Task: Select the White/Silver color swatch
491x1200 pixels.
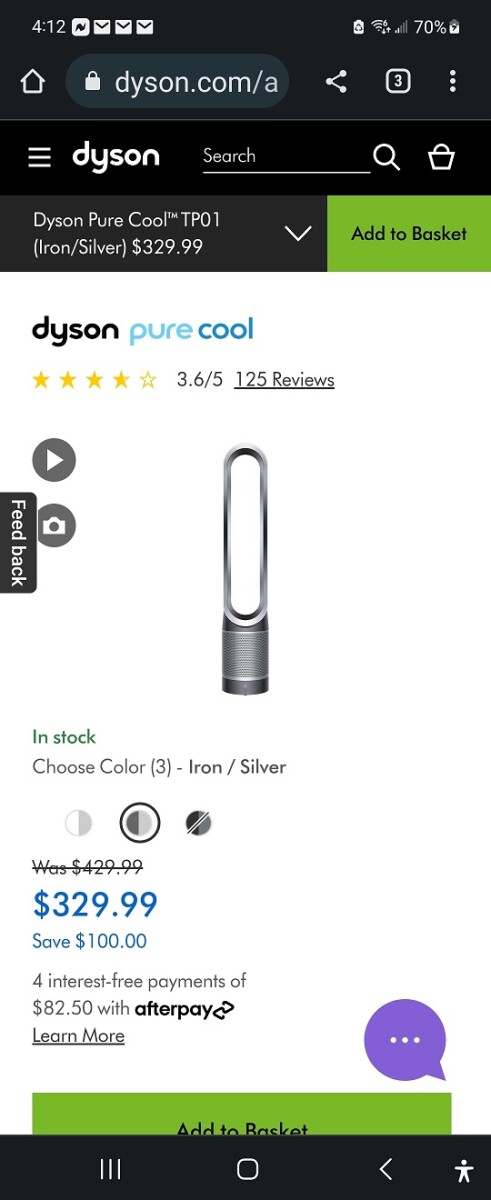Action: (78, 823)
